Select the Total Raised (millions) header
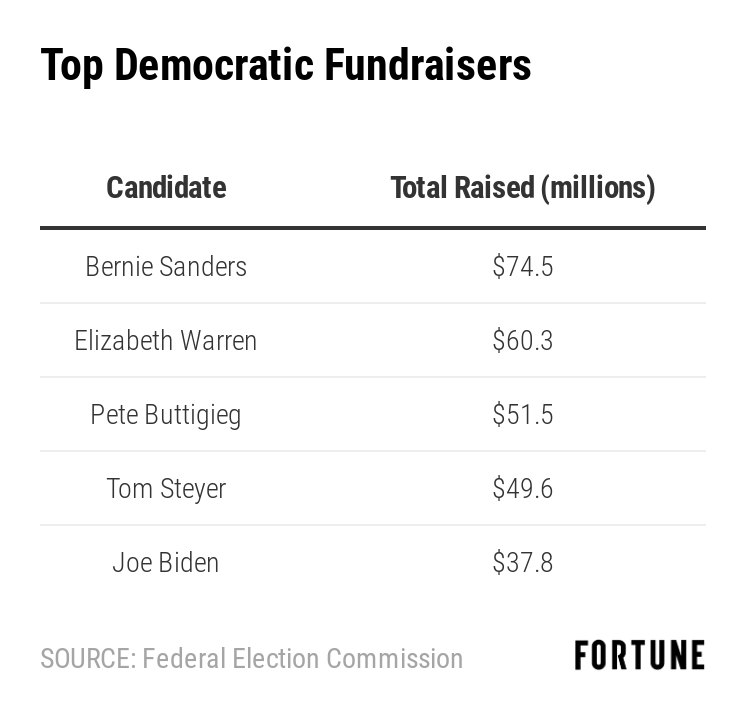Screen dimensions: 746x718 522,187
